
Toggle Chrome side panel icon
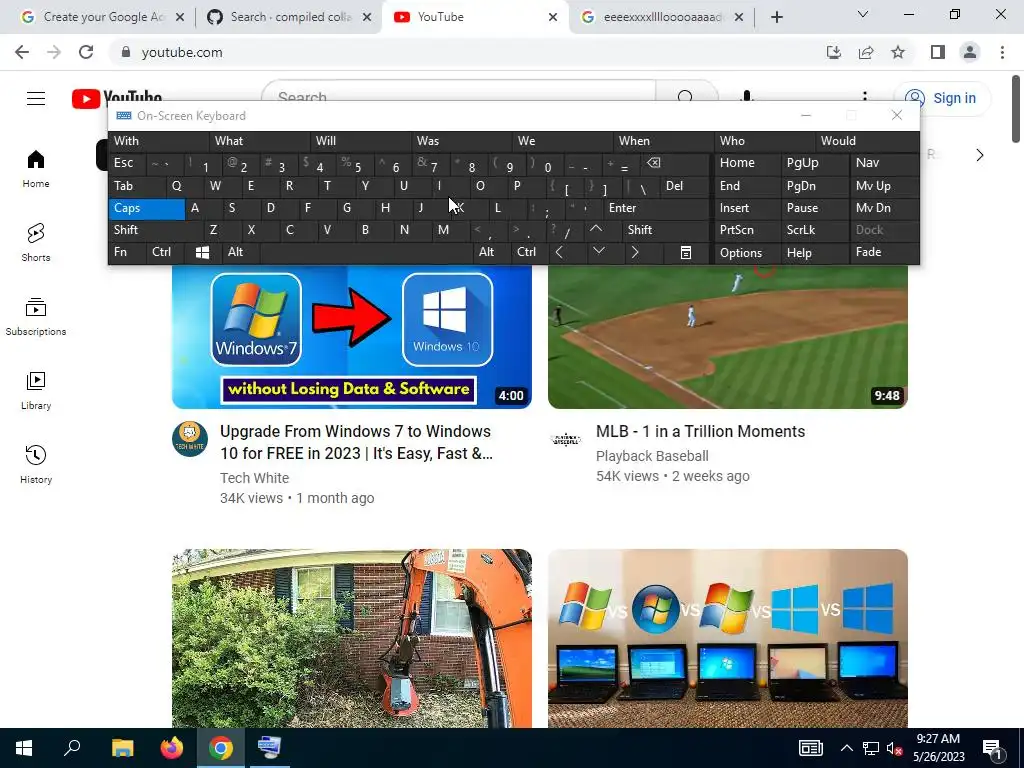pos(938,52)
